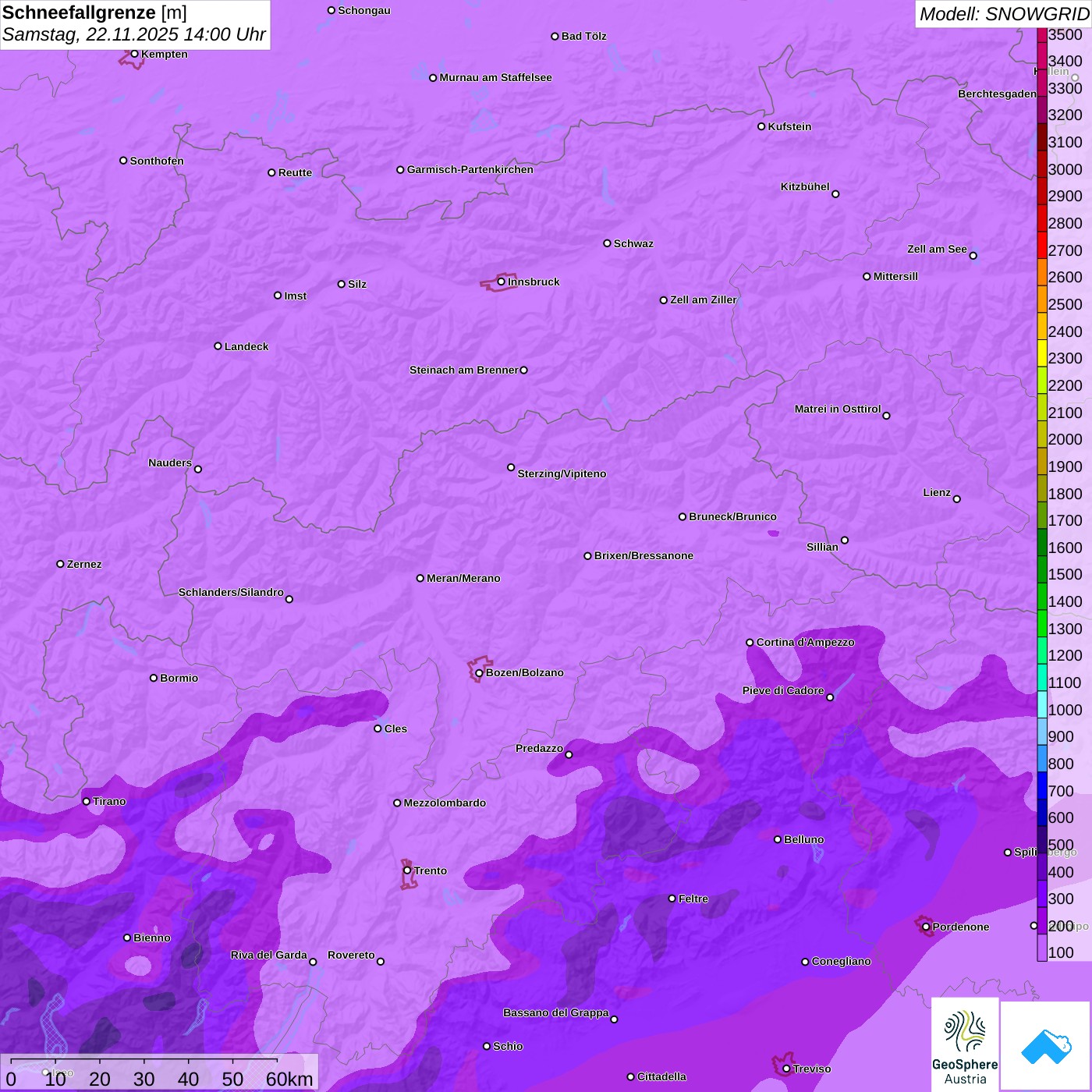
Task: Click the date Samstag, 22.11.2025 14:00 Uhr
Action: point(134,34)
